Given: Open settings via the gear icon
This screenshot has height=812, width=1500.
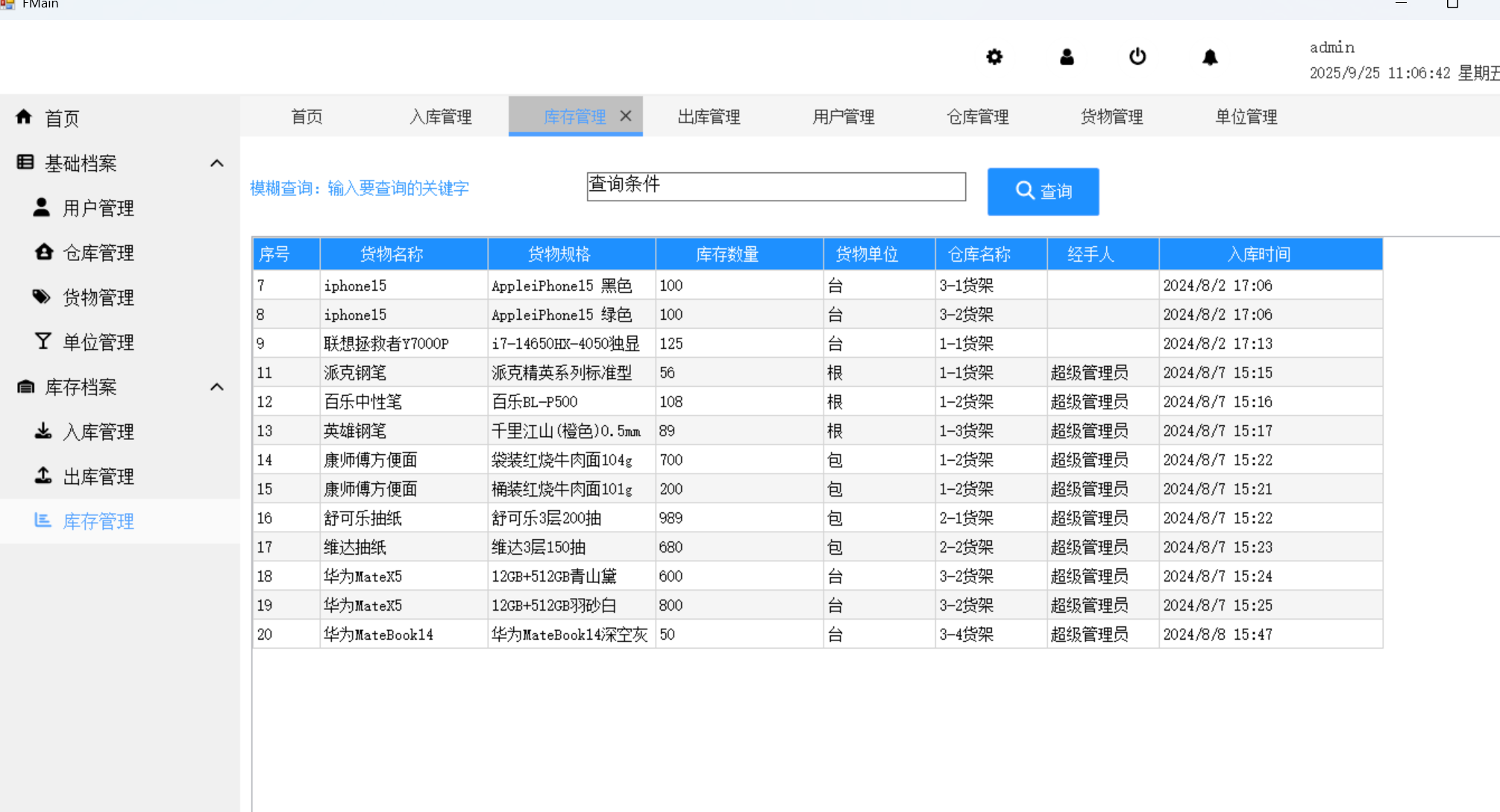Looking at the screenshot, I should tap(994, 57).
